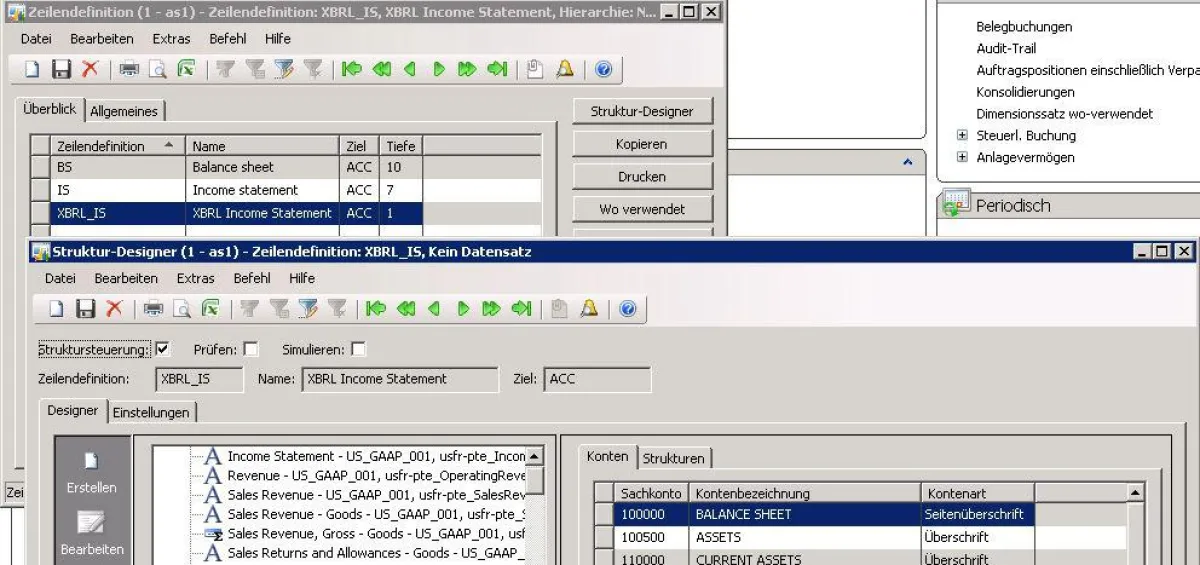Collapse the panel using blue chevron arrow
Image resolution: width=1200 pixels, height=565 pixels.
point(908,161)
